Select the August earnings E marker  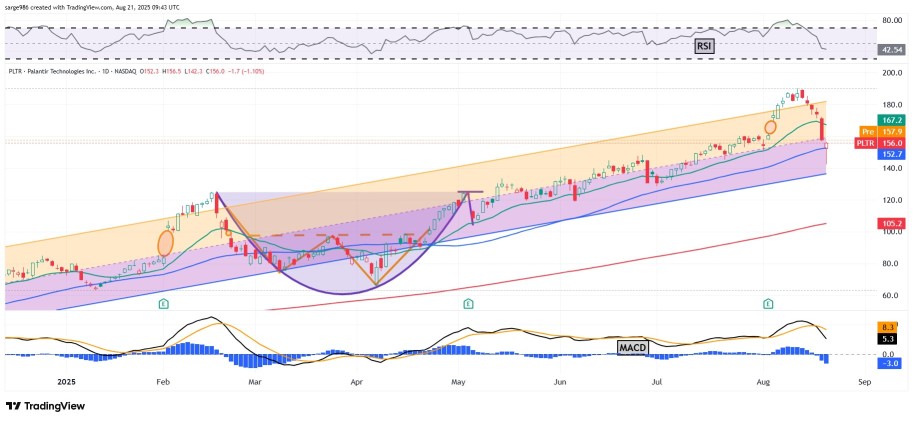tap(769, 303)
